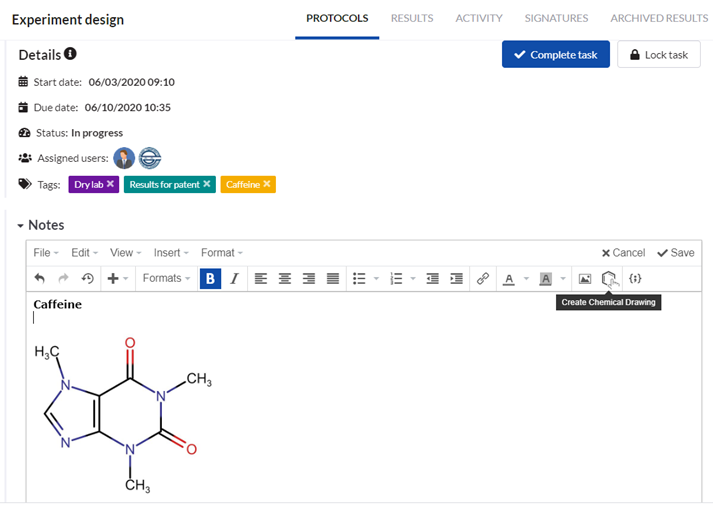Screen dimensions: 713x508
Task: Open the Insert menu
Action: [171, 253]
